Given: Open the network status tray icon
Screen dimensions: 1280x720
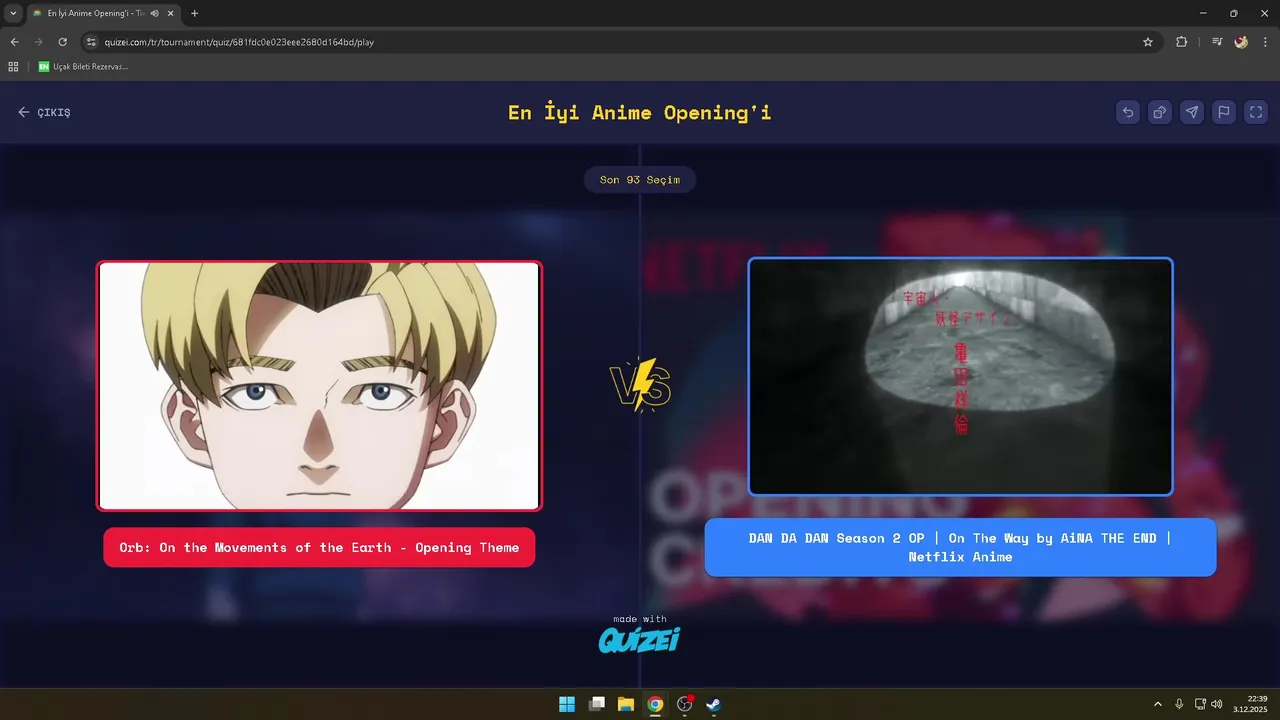Looking at the screenshot, I should (1201, 704).
